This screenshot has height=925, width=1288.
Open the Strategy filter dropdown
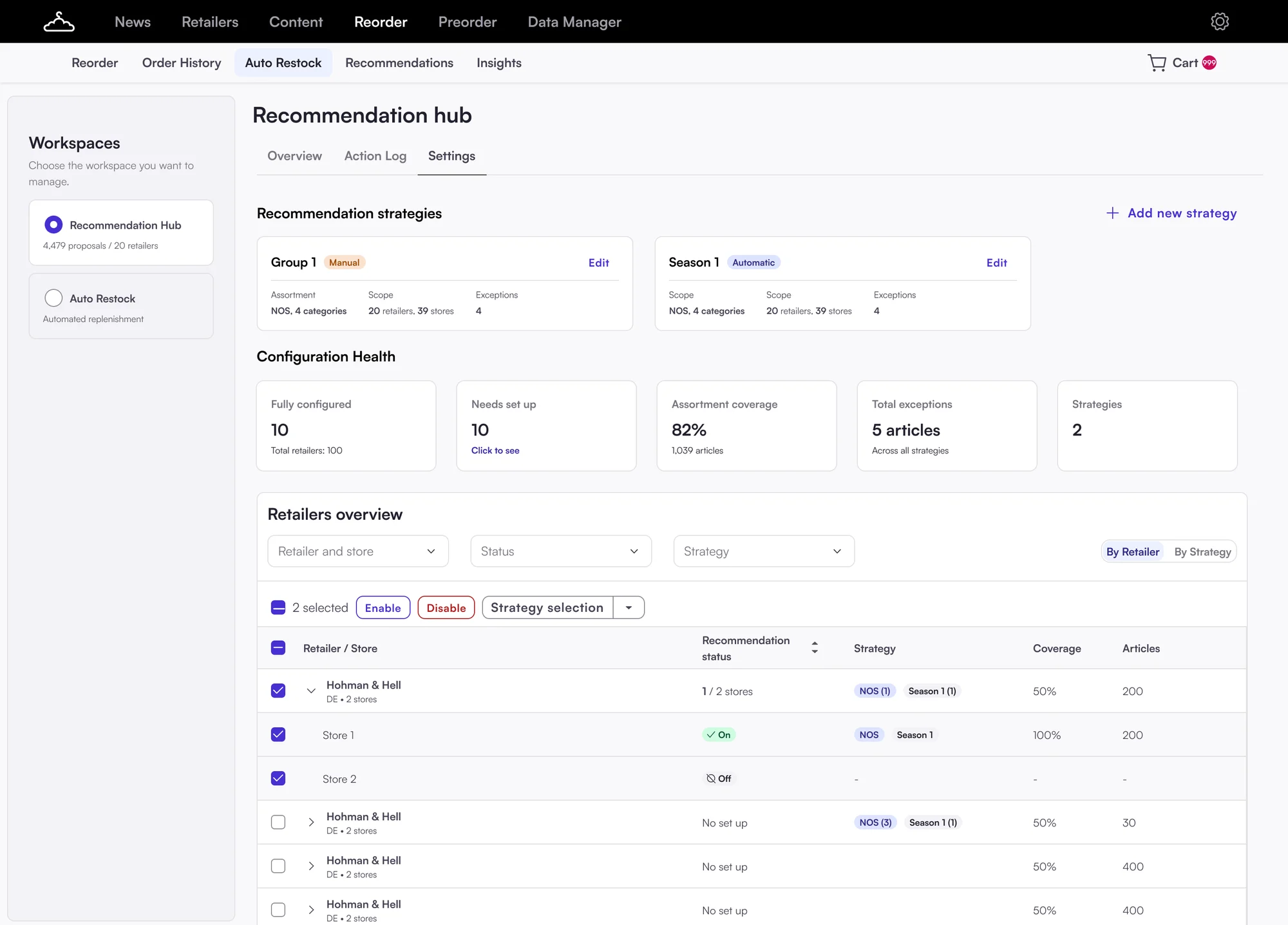764,551
